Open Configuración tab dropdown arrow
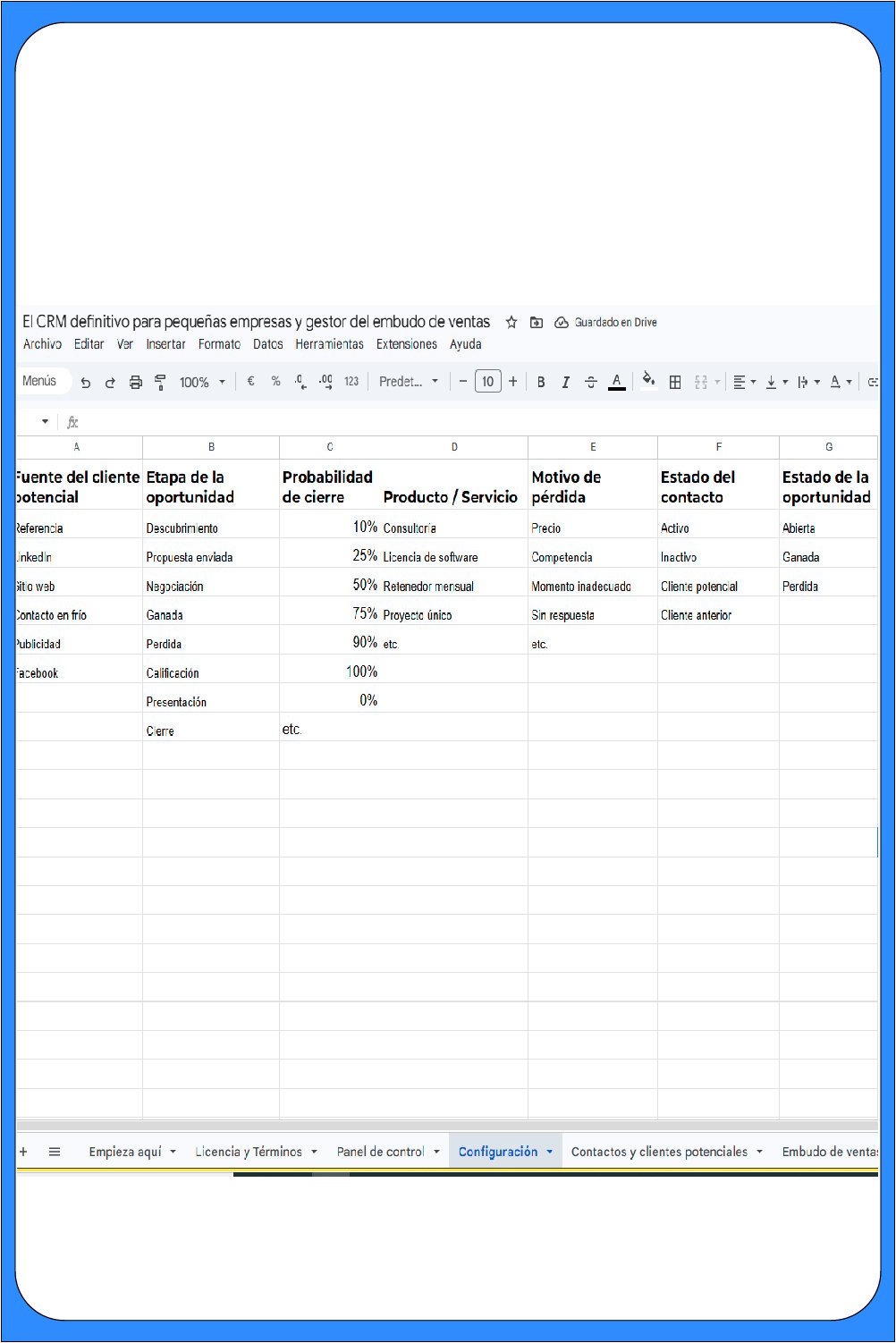Viewport: 896px width, 1343px height. (x=549, y=1152)
